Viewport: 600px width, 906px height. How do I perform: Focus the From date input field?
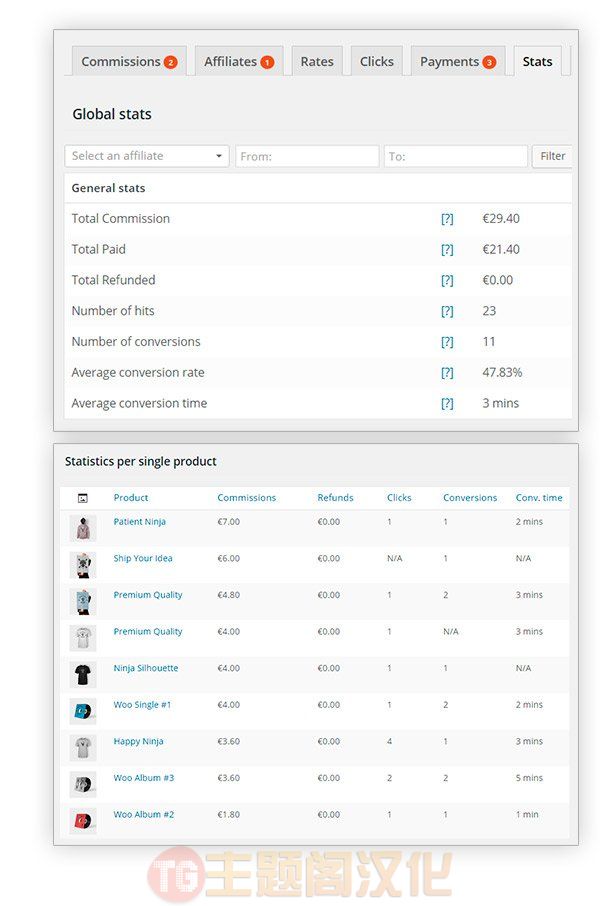(x=307, y=156)
